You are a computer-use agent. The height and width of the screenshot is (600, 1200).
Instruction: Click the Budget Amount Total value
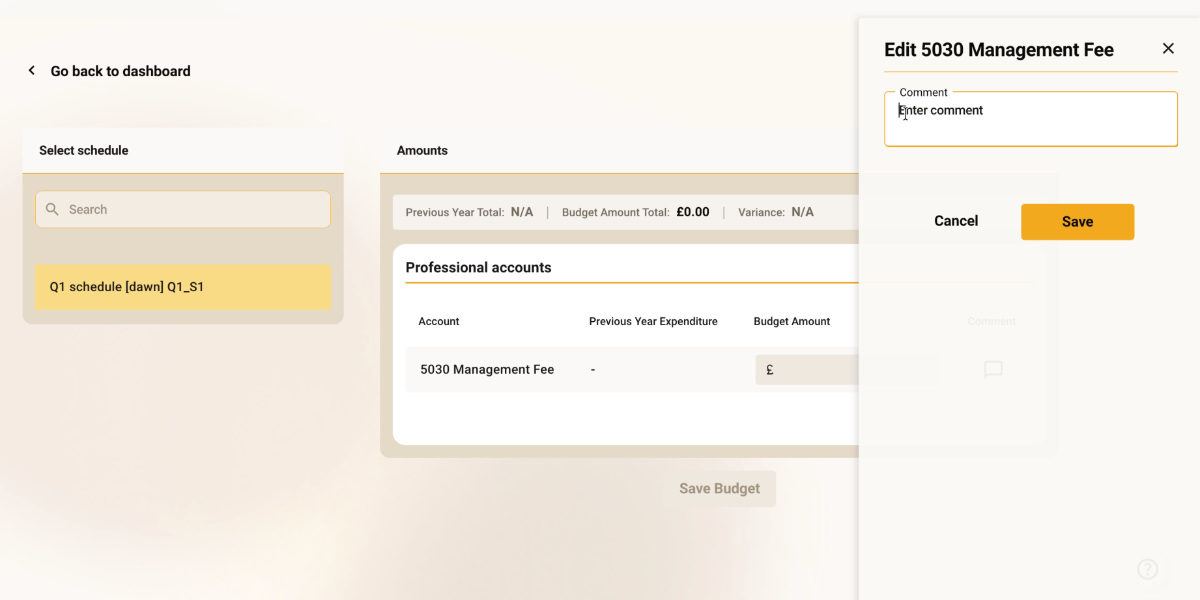[x=692, y=212]
